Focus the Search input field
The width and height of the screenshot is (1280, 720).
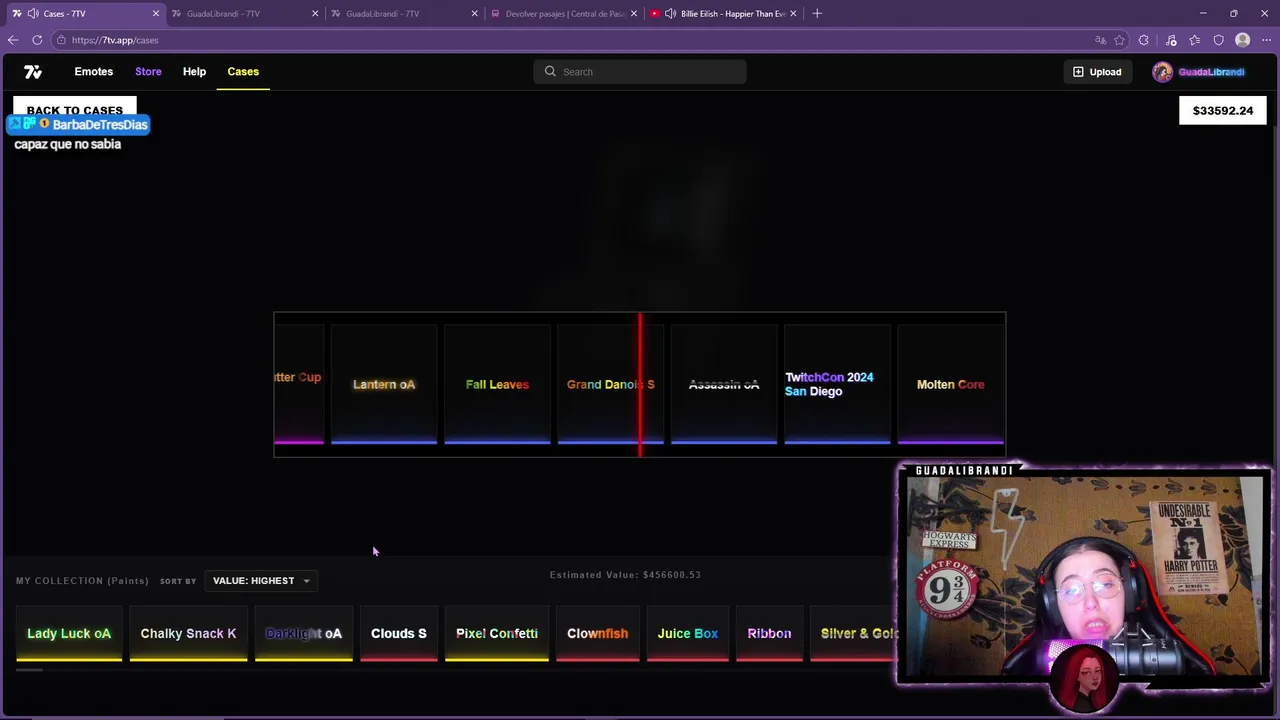point(640,72)
